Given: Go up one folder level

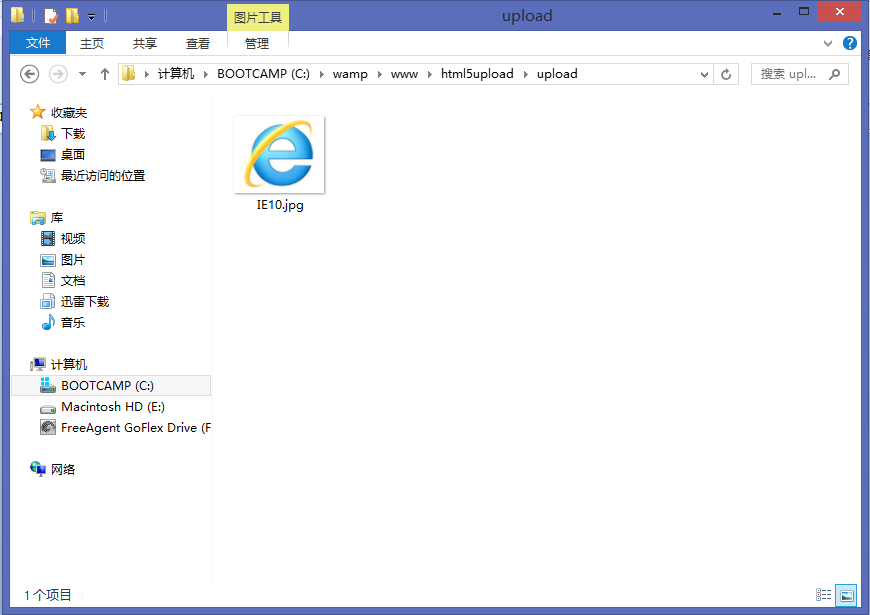Looking at the screenshot, I should pyautogui.click(x=104, y=74).
